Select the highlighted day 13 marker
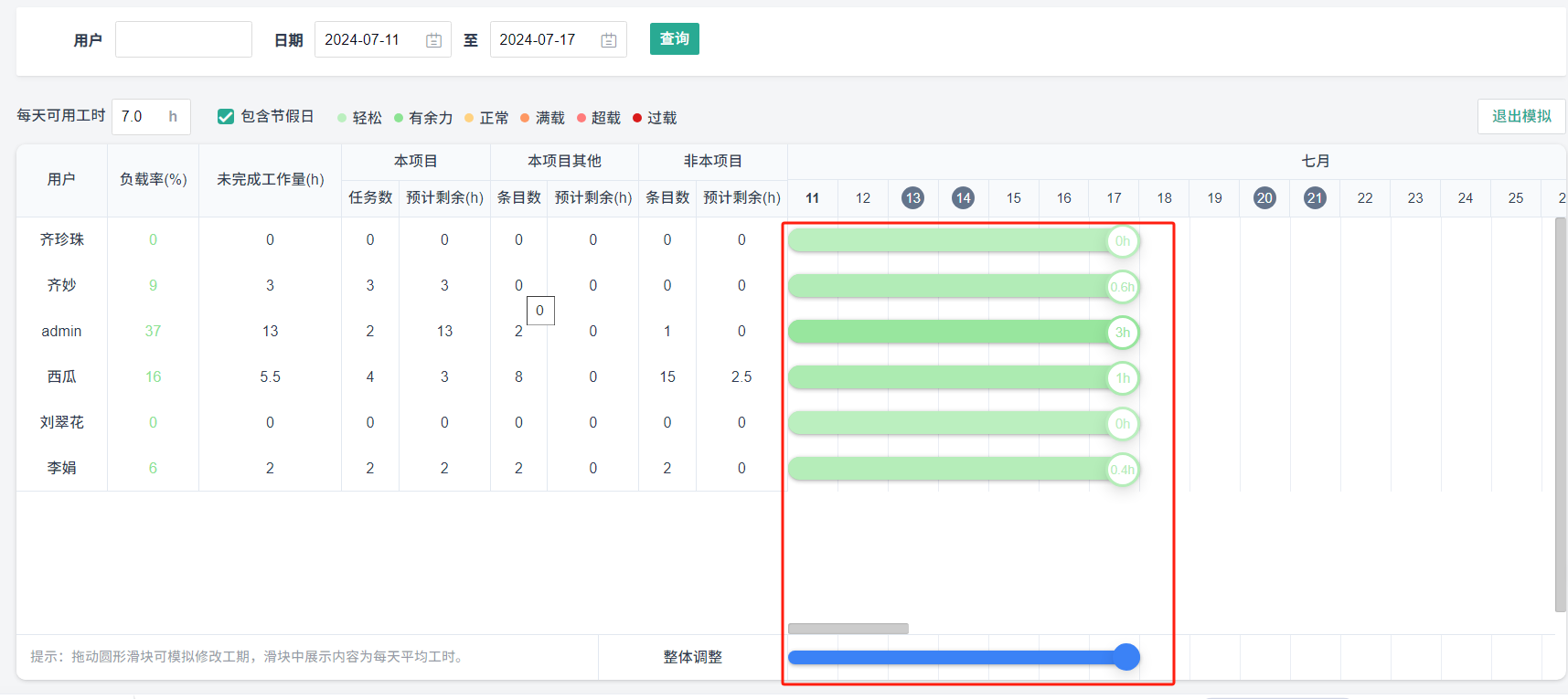The image size is (1568, 699). coord(912,198)
